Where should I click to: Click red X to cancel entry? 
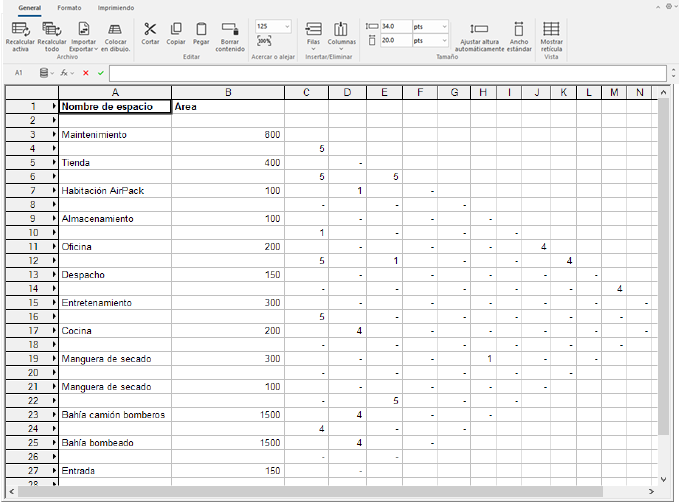pos(86,73)
